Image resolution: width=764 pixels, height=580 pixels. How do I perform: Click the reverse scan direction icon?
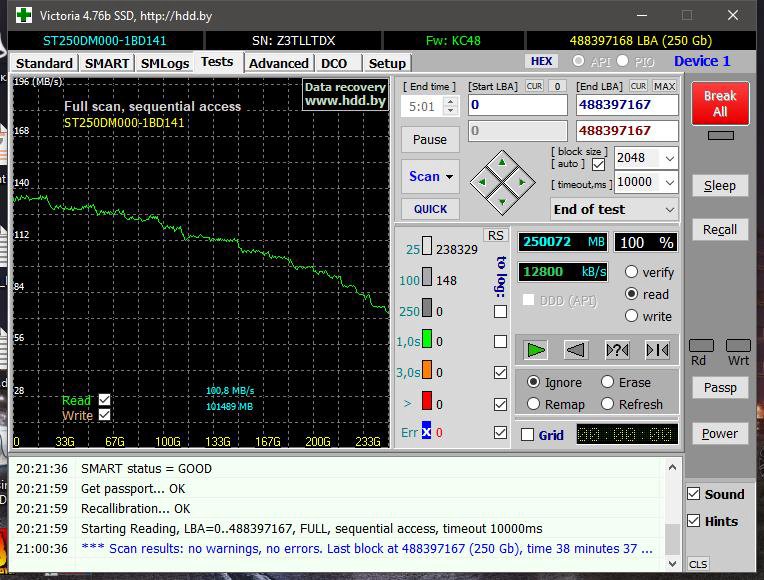(575, 349)
